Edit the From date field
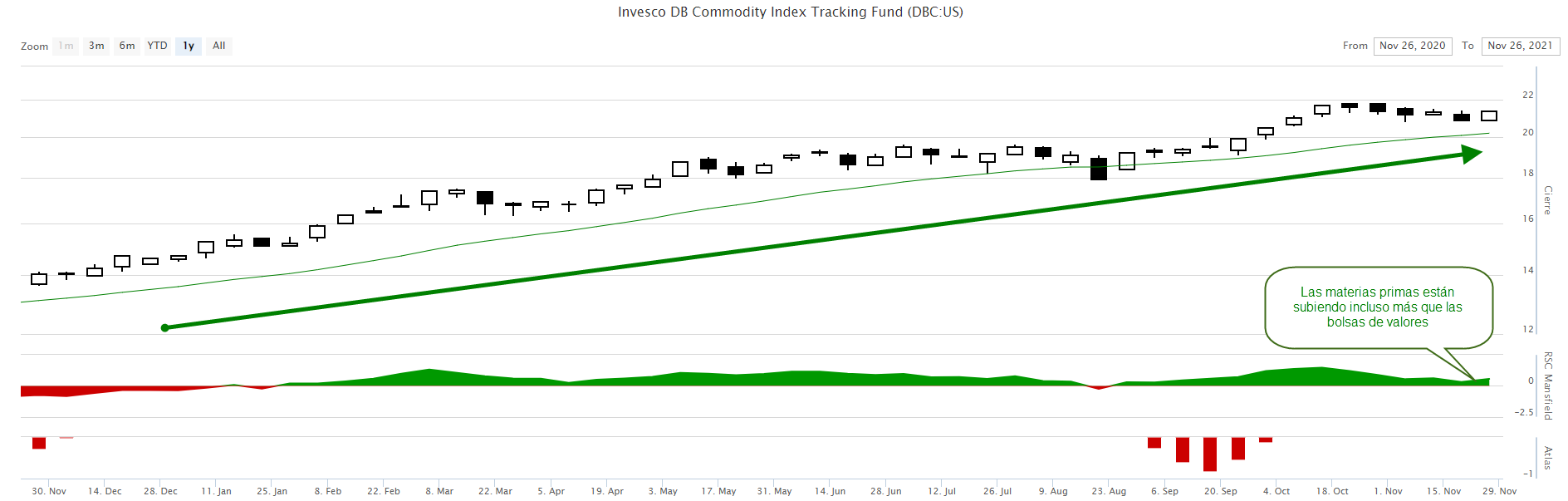1568x501 pixels. coord(1412,46)
